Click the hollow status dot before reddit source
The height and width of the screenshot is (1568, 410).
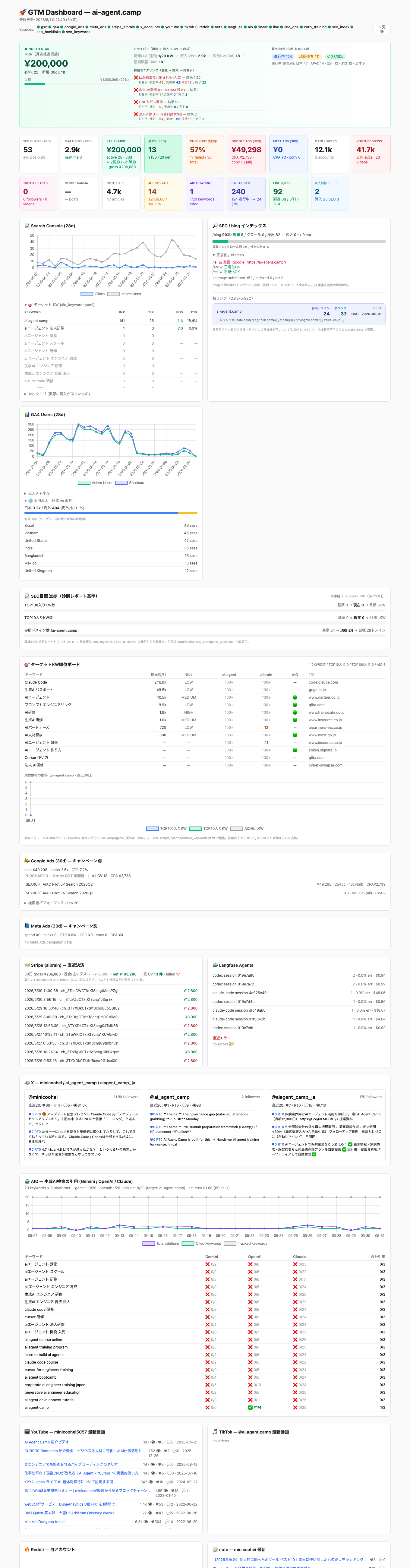(x=197, y=27)
